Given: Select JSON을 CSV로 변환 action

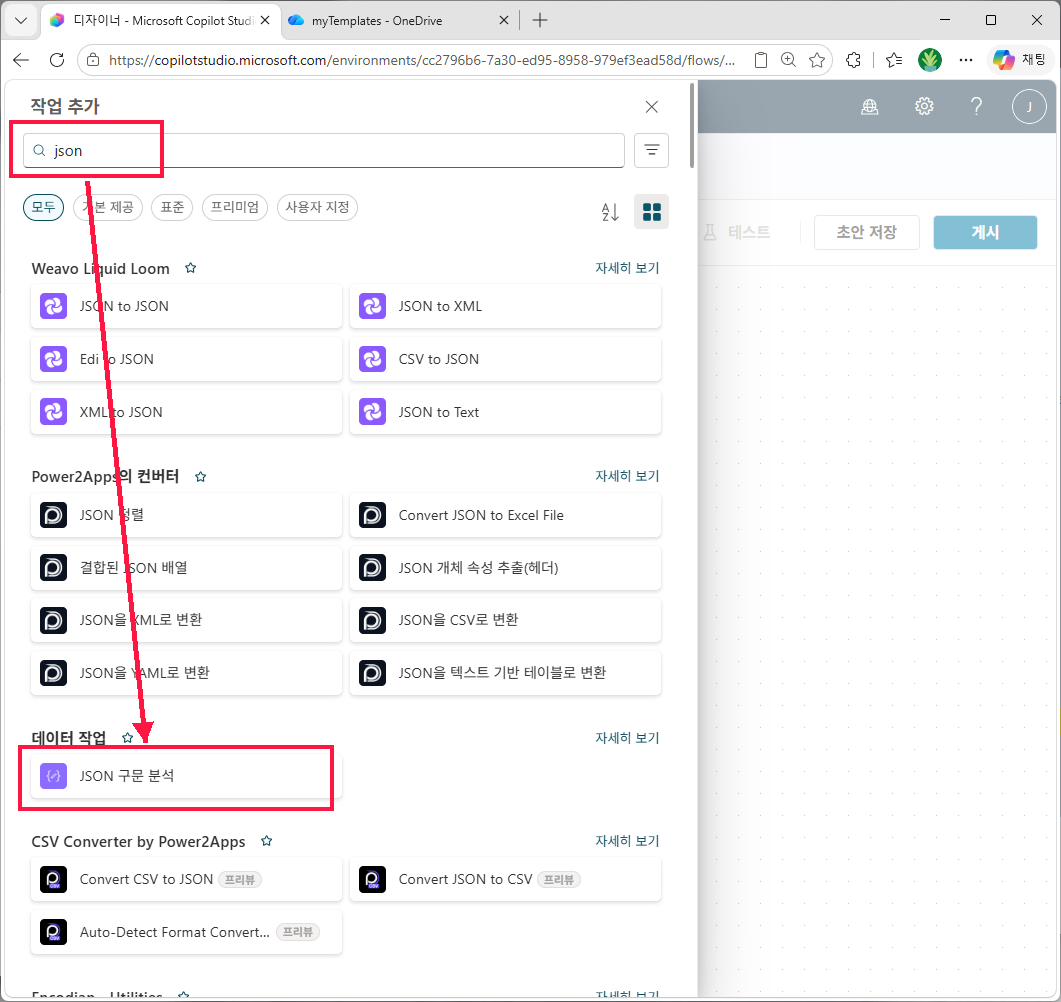Looking at the screenshot, I should pyautogui.click(x=505, y=620).
